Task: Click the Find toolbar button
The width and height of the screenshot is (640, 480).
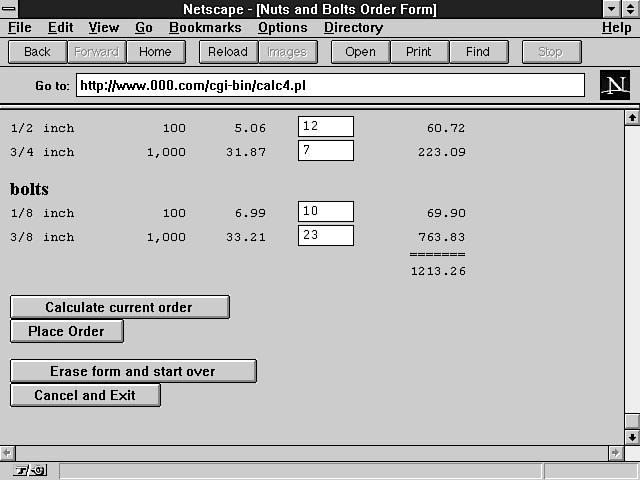Action: click(478, 52)
